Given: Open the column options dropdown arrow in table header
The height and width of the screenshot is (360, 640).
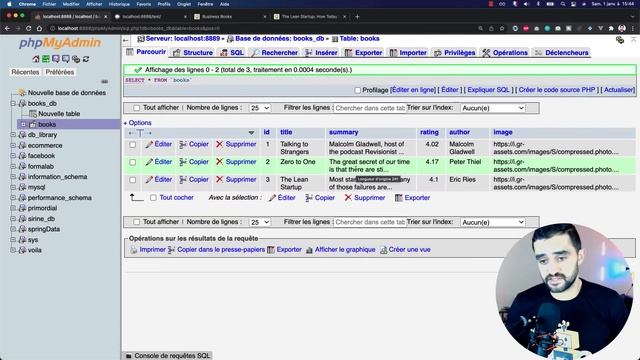Looking at the screenshot, I should point(251,133).
